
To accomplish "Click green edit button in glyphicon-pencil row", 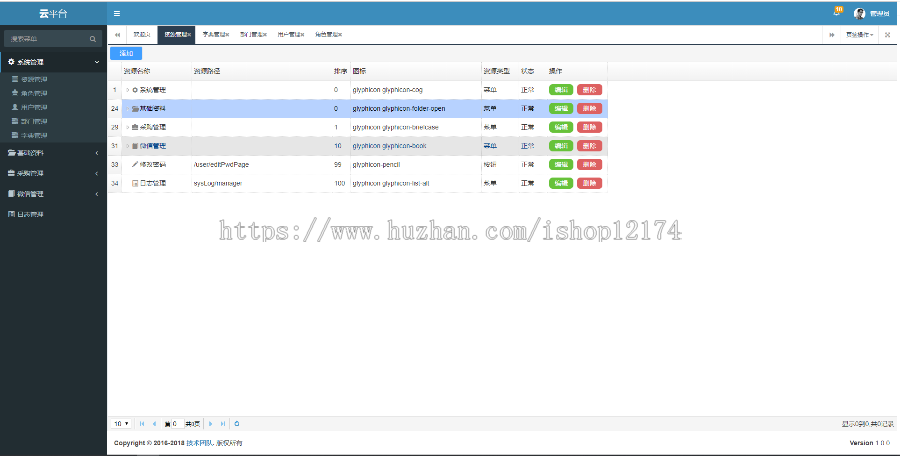I will point(561,164).
